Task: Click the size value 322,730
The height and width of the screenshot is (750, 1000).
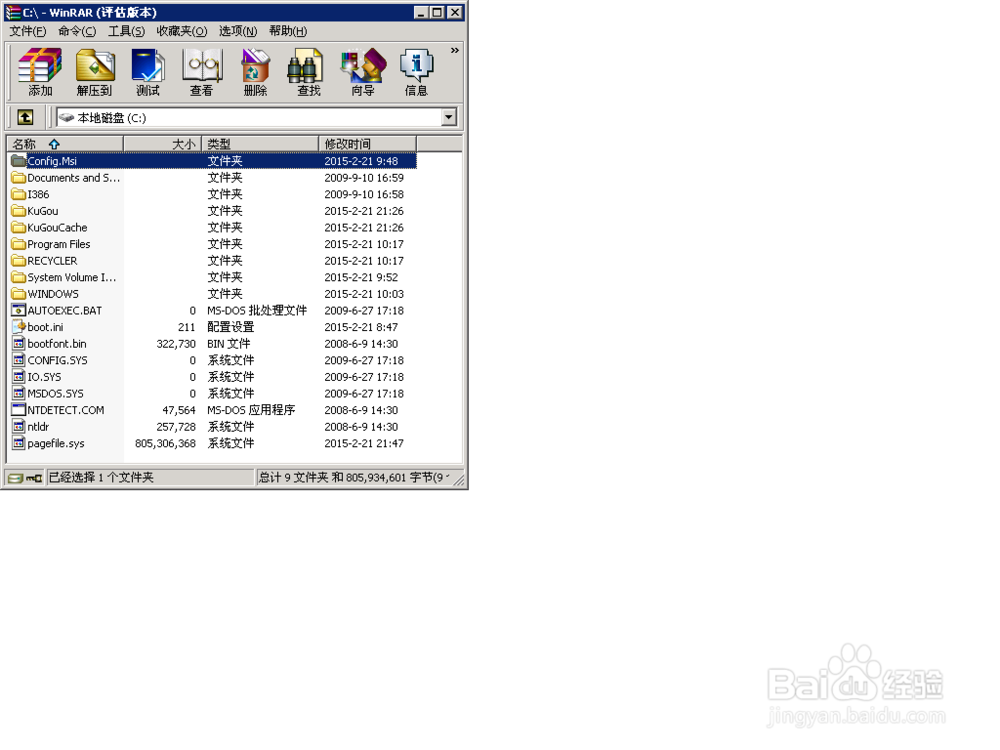Action: 176,344
